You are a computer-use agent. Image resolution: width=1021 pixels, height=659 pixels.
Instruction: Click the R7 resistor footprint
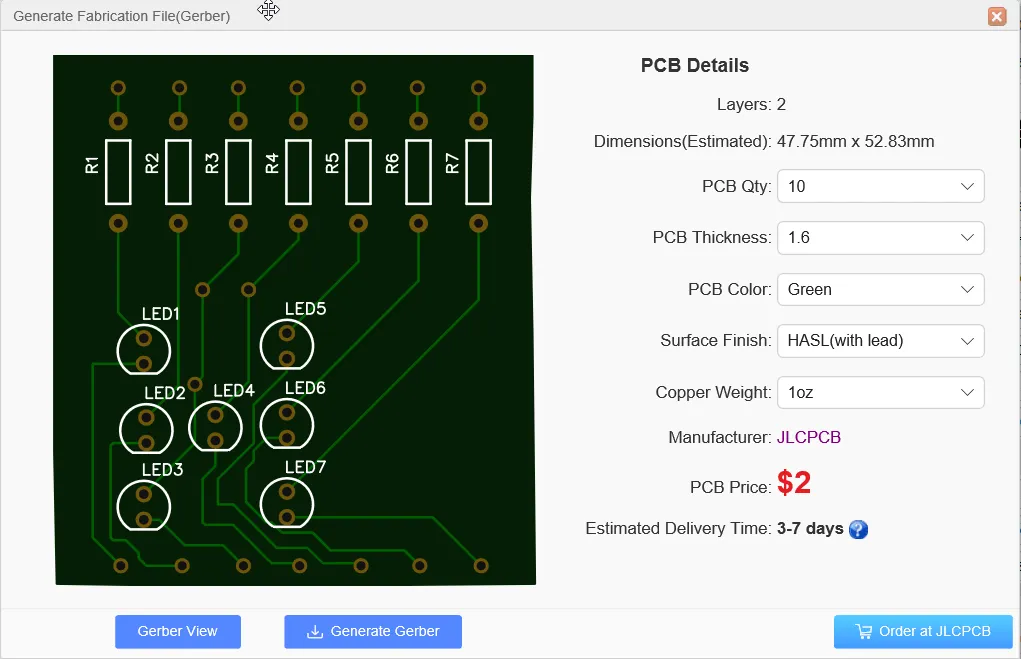pos(479,172)
